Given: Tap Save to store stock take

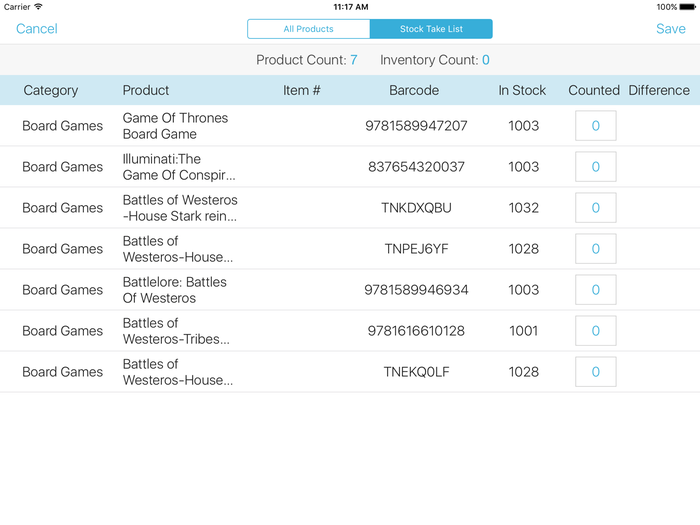Looking at the screenshot, I should coord(671,29).
